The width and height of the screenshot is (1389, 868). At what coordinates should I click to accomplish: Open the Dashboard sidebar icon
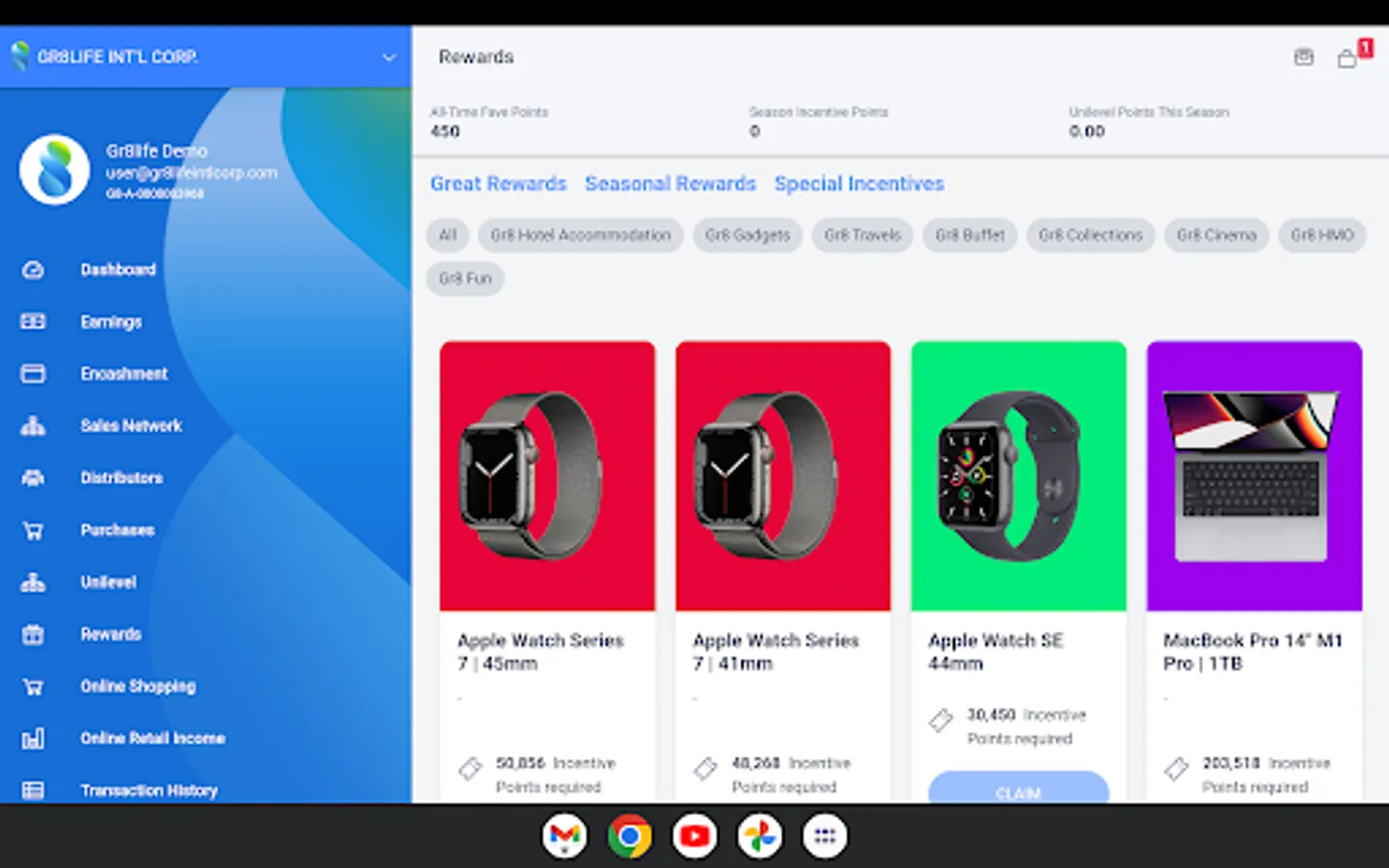(x=33, y=270)
